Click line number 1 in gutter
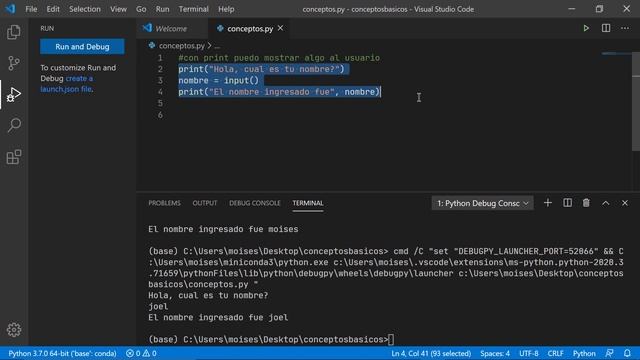Viewport: 640px width, 360px height. pos(160,58)
